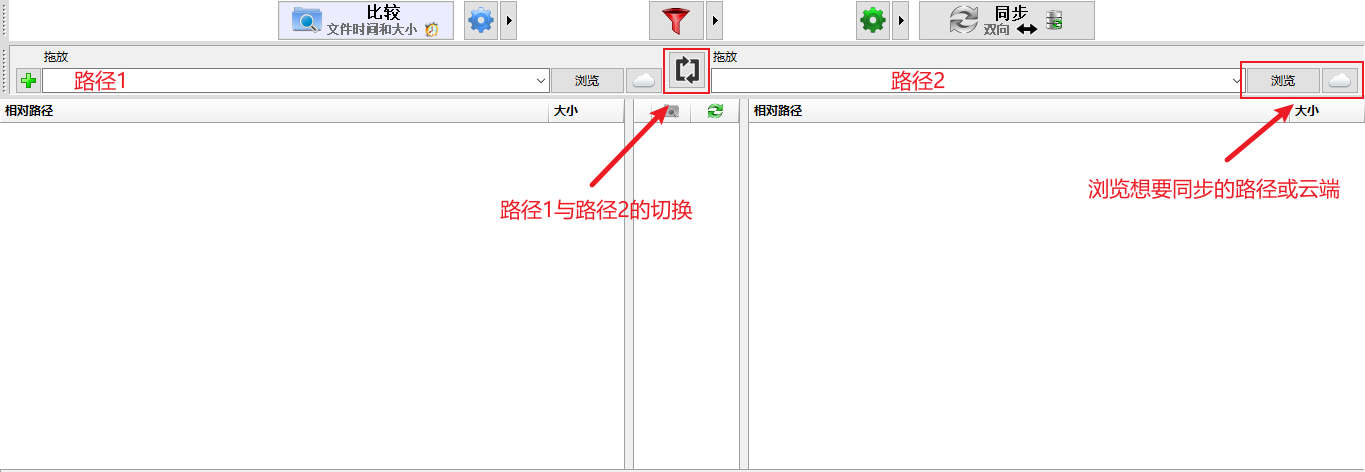
Task: Browse for the right folder with 浏览
Action: (x=1283, y=81)
